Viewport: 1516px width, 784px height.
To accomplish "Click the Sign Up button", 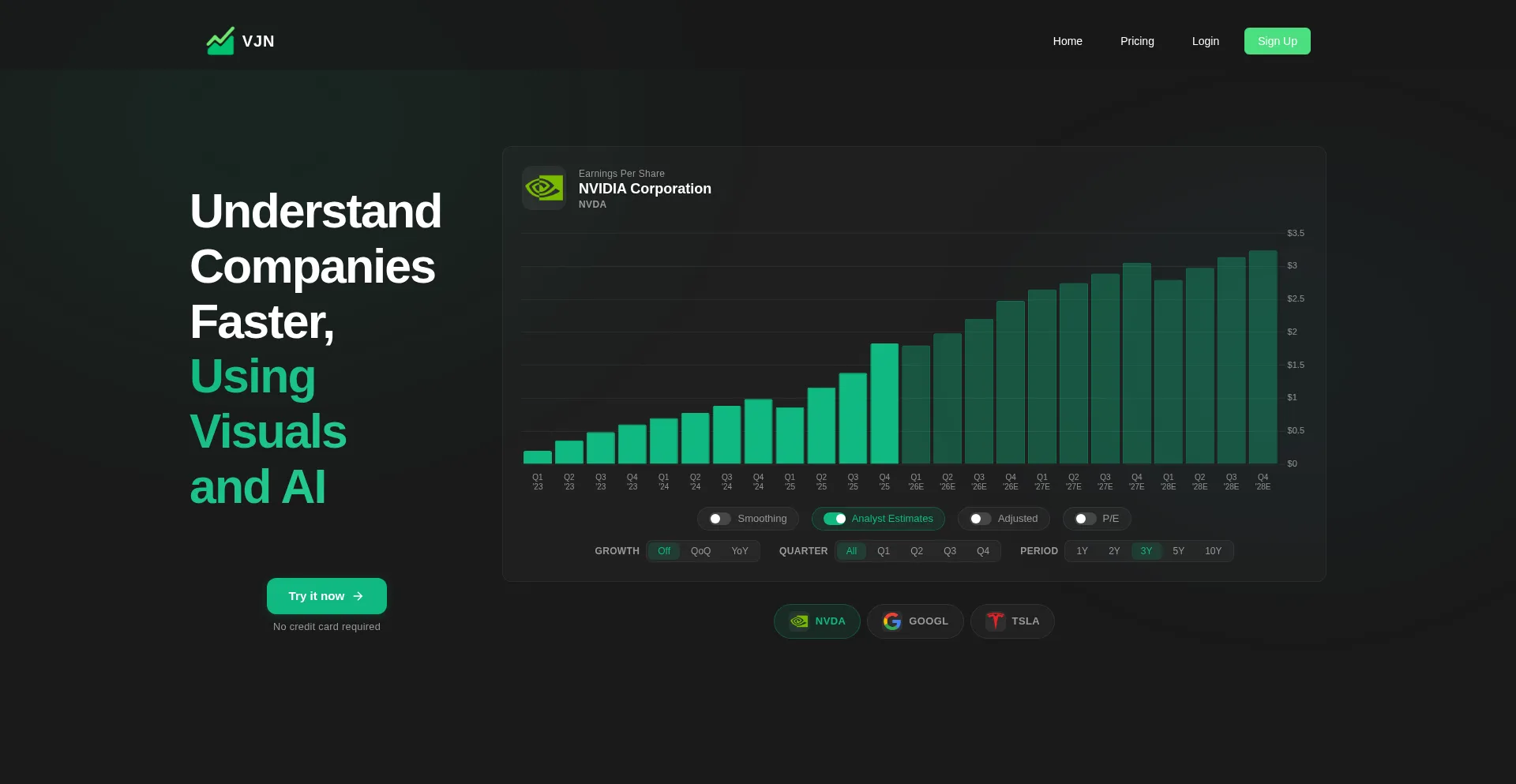I will (x=1278, y=41).
